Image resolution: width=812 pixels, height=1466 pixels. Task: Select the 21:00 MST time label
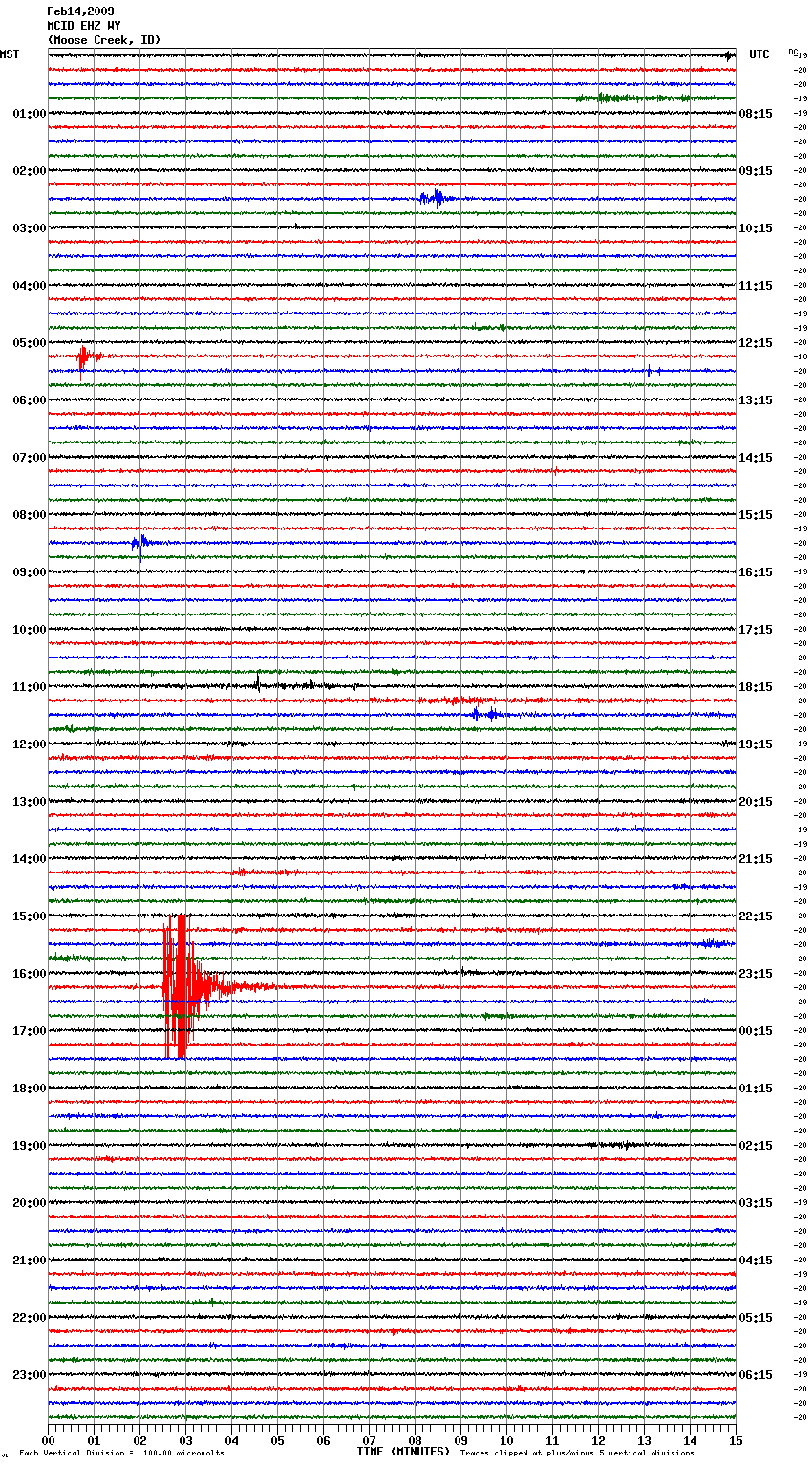click(30, 1261)
